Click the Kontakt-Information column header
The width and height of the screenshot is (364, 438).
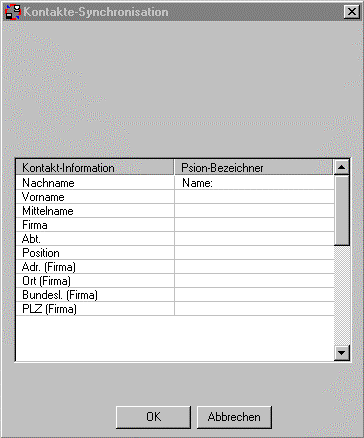[95, 167]
